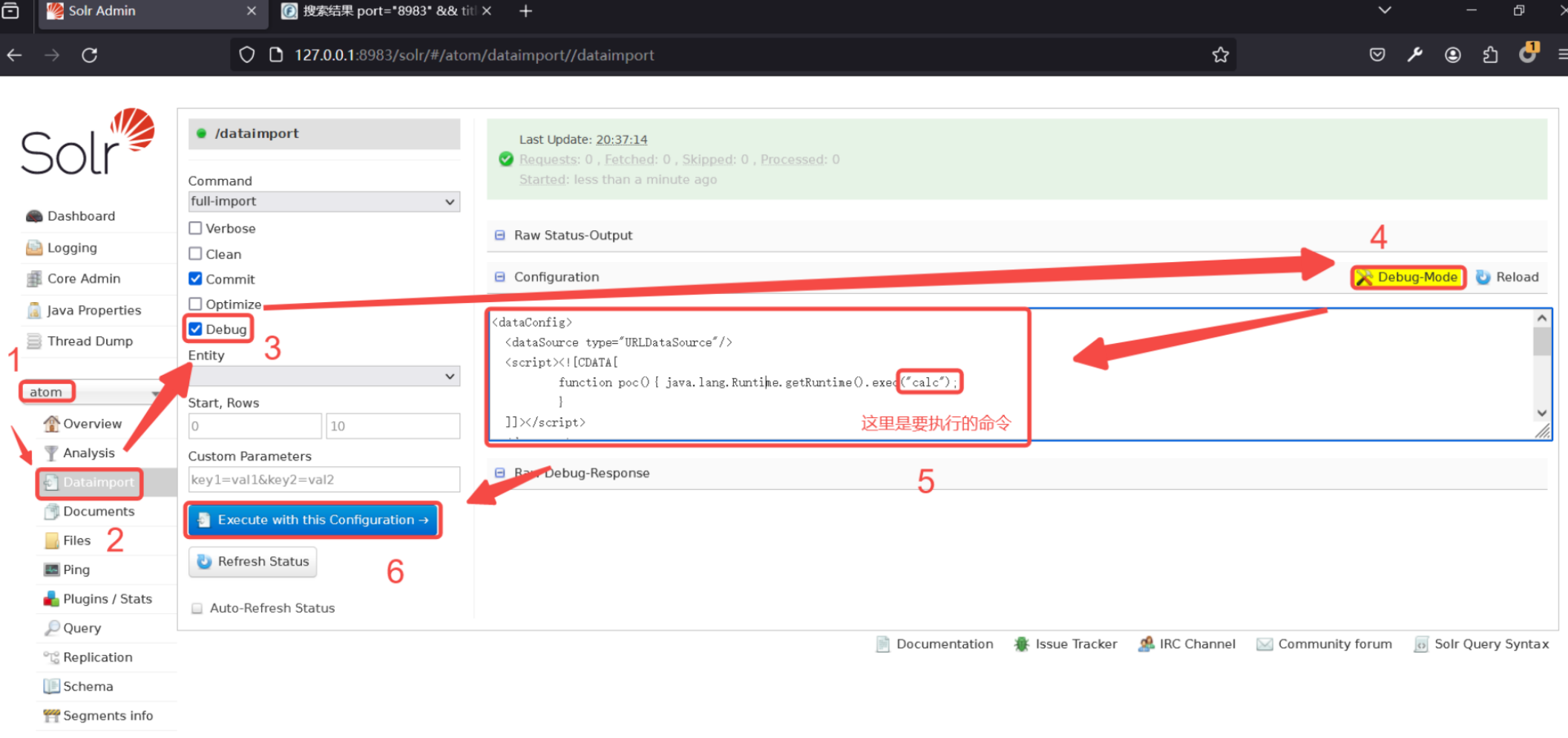Enable the Auto-Refresh Status checkbox
Image resolution: width=1568 pixels, height=738 pixels.
197,608
